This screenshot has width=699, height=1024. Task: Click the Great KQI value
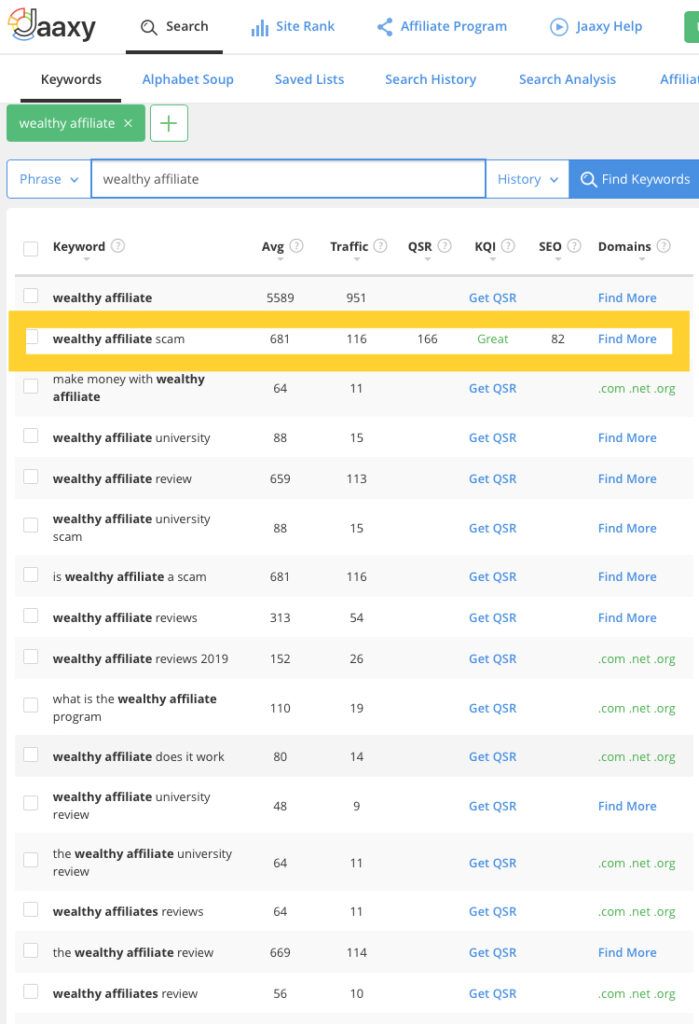click(493, 339)
